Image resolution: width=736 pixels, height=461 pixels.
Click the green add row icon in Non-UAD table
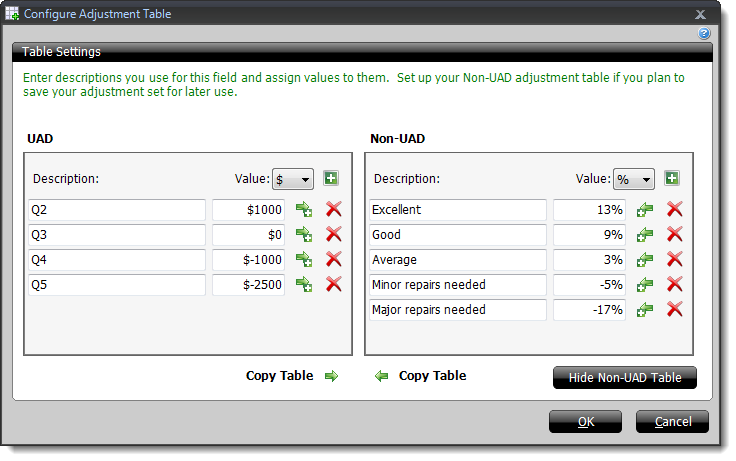(672, 179)
